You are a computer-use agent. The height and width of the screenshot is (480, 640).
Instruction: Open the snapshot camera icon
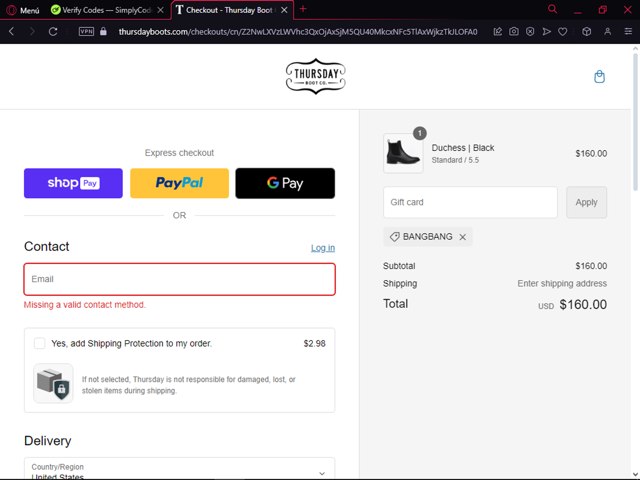[514, 31]
